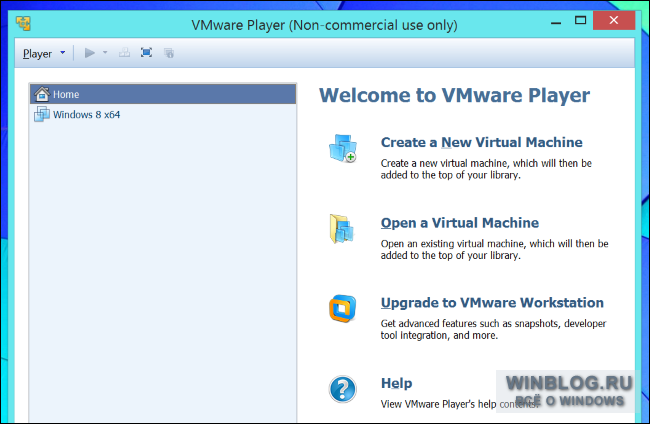Click Upgrade to VMware Workstation link
650x424 pixels.
(x=492, y=303)
